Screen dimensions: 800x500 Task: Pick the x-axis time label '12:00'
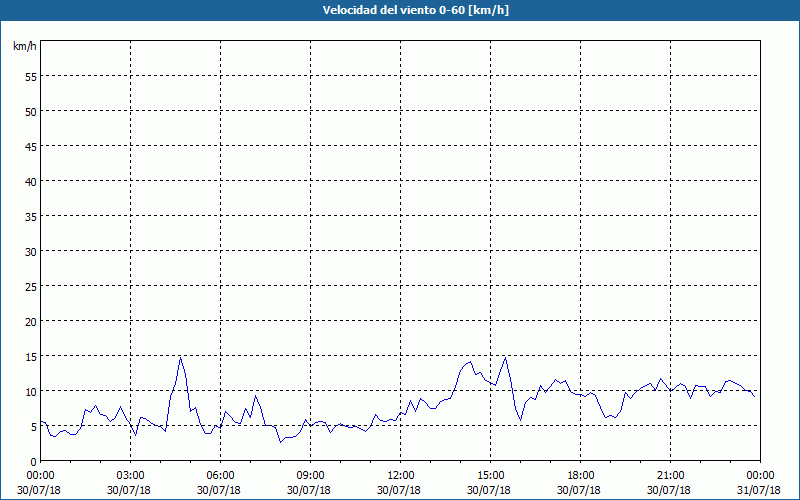coord(401,476)
